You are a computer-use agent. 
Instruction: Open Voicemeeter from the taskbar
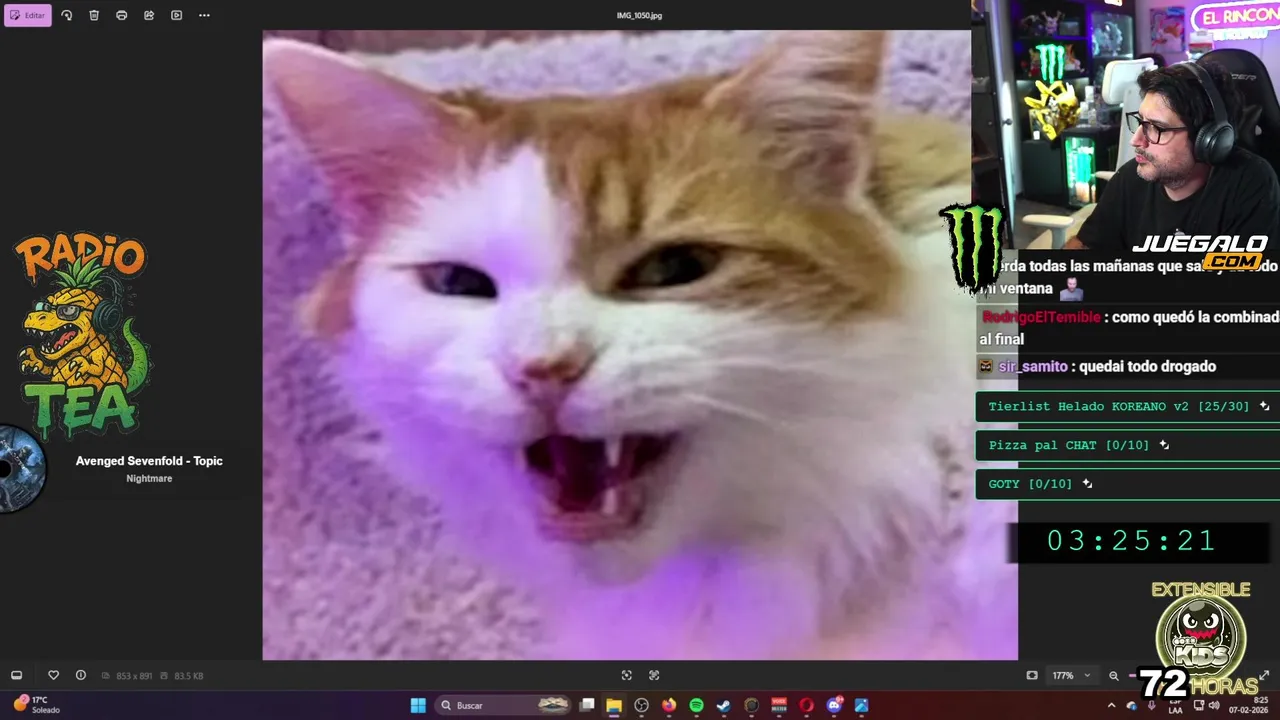pyautogui.click(x=779, y=705)
